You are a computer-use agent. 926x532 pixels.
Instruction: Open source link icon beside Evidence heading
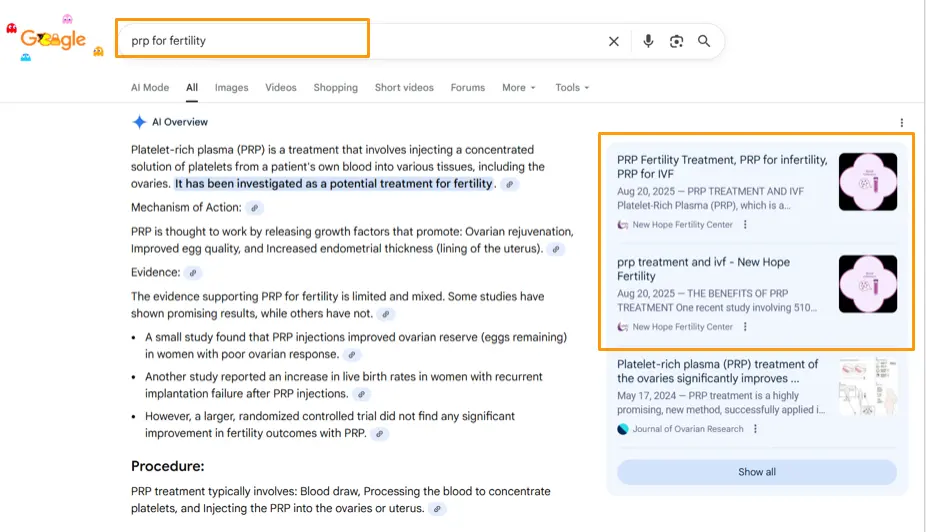(x=194, y=273)
